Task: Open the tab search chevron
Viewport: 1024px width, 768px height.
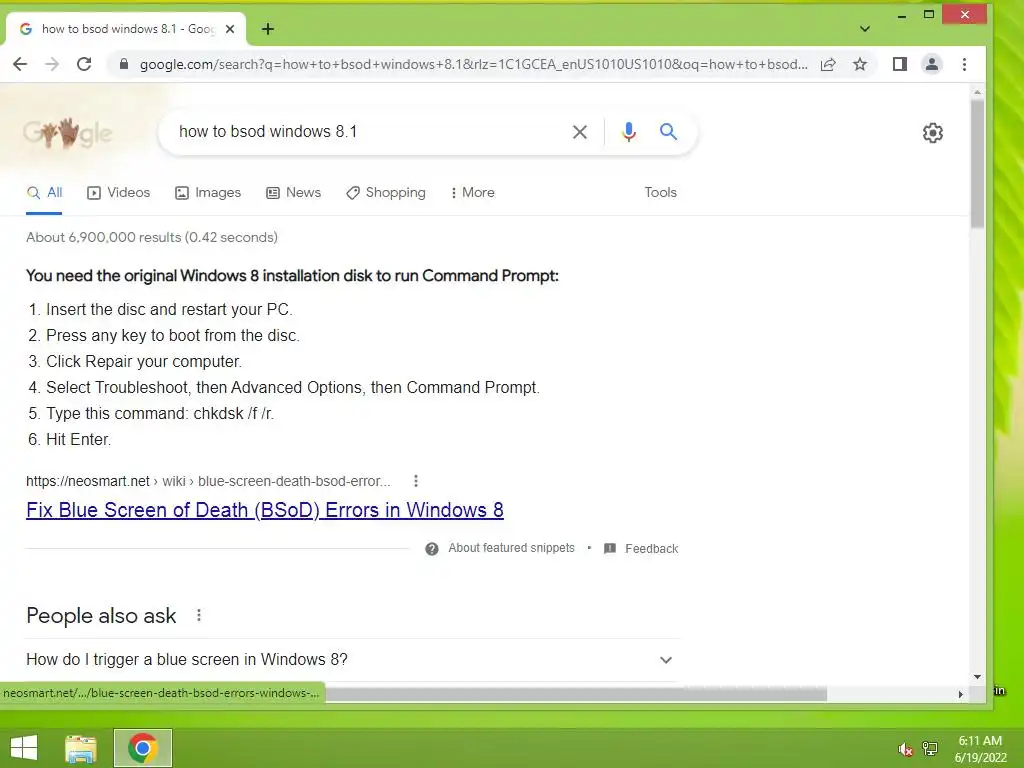Action: click(x=865, y=29)
